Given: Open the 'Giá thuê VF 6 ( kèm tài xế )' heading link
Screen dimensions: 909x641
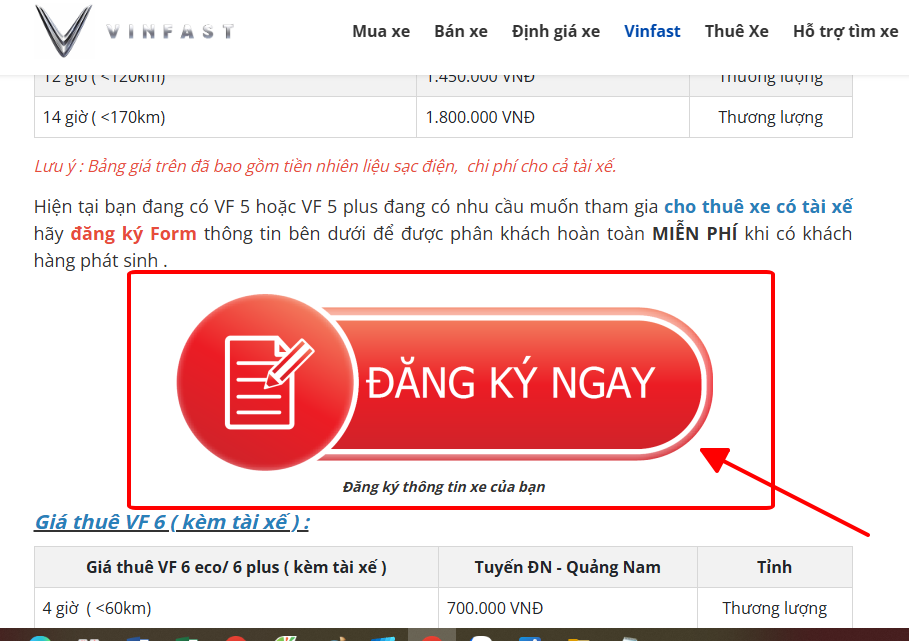Looking at the screenshot, I should (172, 522).
